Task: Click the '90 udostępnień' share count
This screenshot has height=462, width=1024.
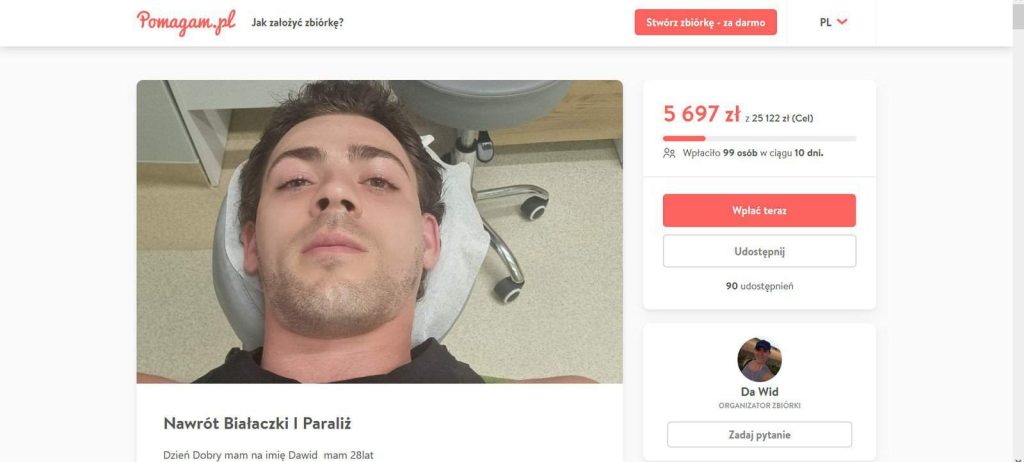Action: pos(759,286)
